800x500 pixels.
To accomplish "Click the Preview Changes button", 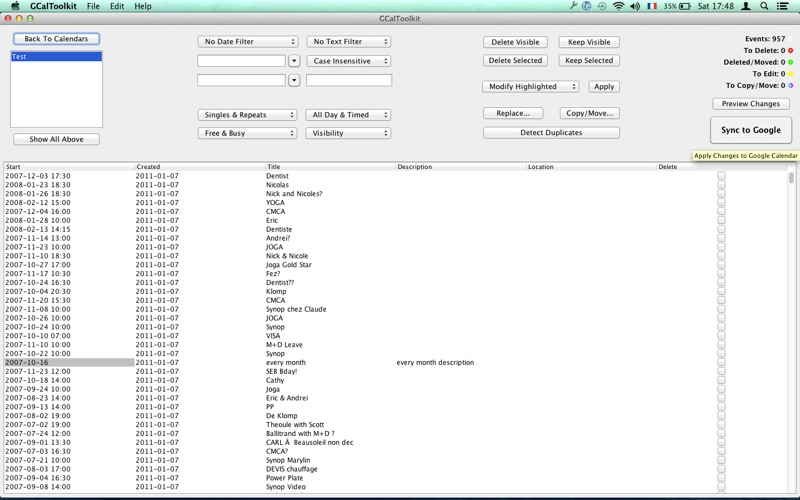I will click(x=751, y=104).
